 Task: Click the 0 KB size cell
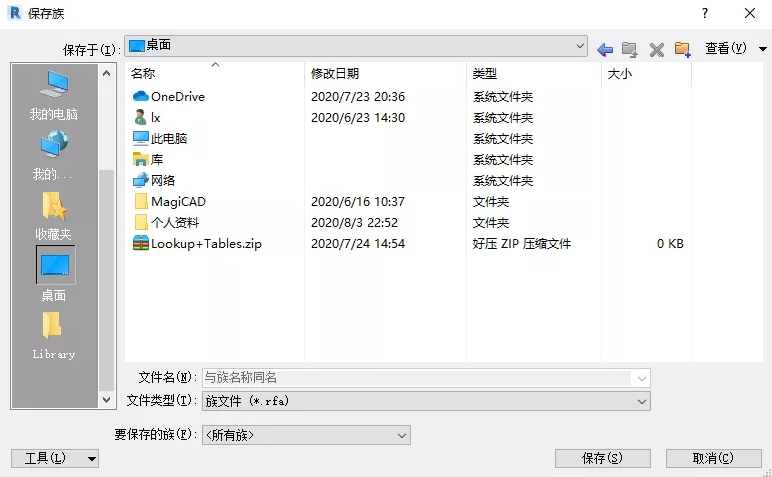click(670, 244)
